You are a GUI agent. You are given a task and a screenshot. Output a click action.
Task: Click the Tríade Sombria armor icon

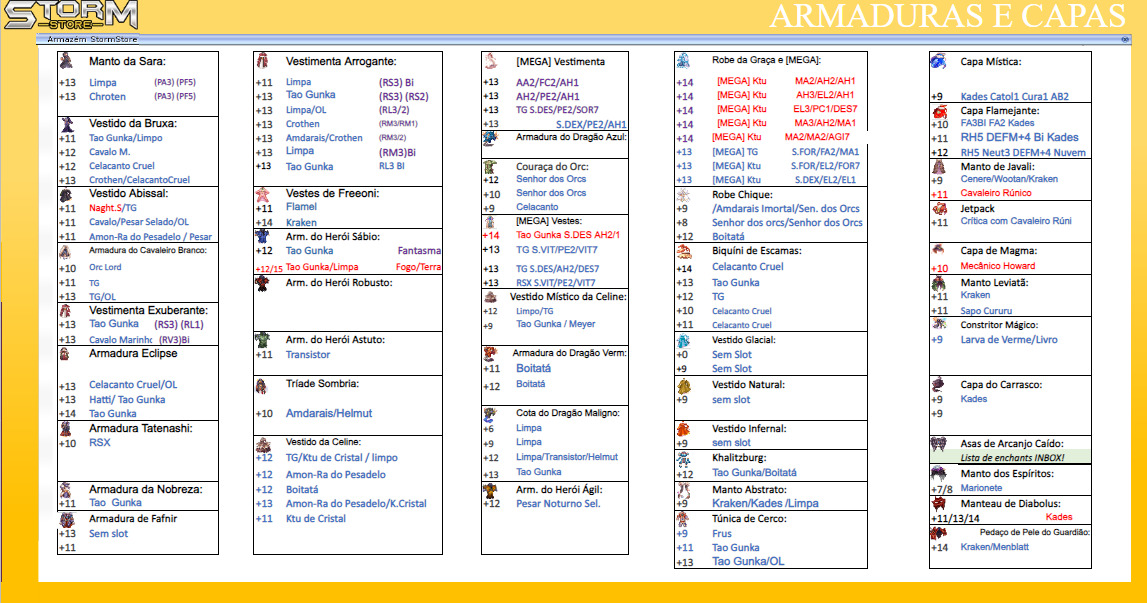click(x=262, y=385)
